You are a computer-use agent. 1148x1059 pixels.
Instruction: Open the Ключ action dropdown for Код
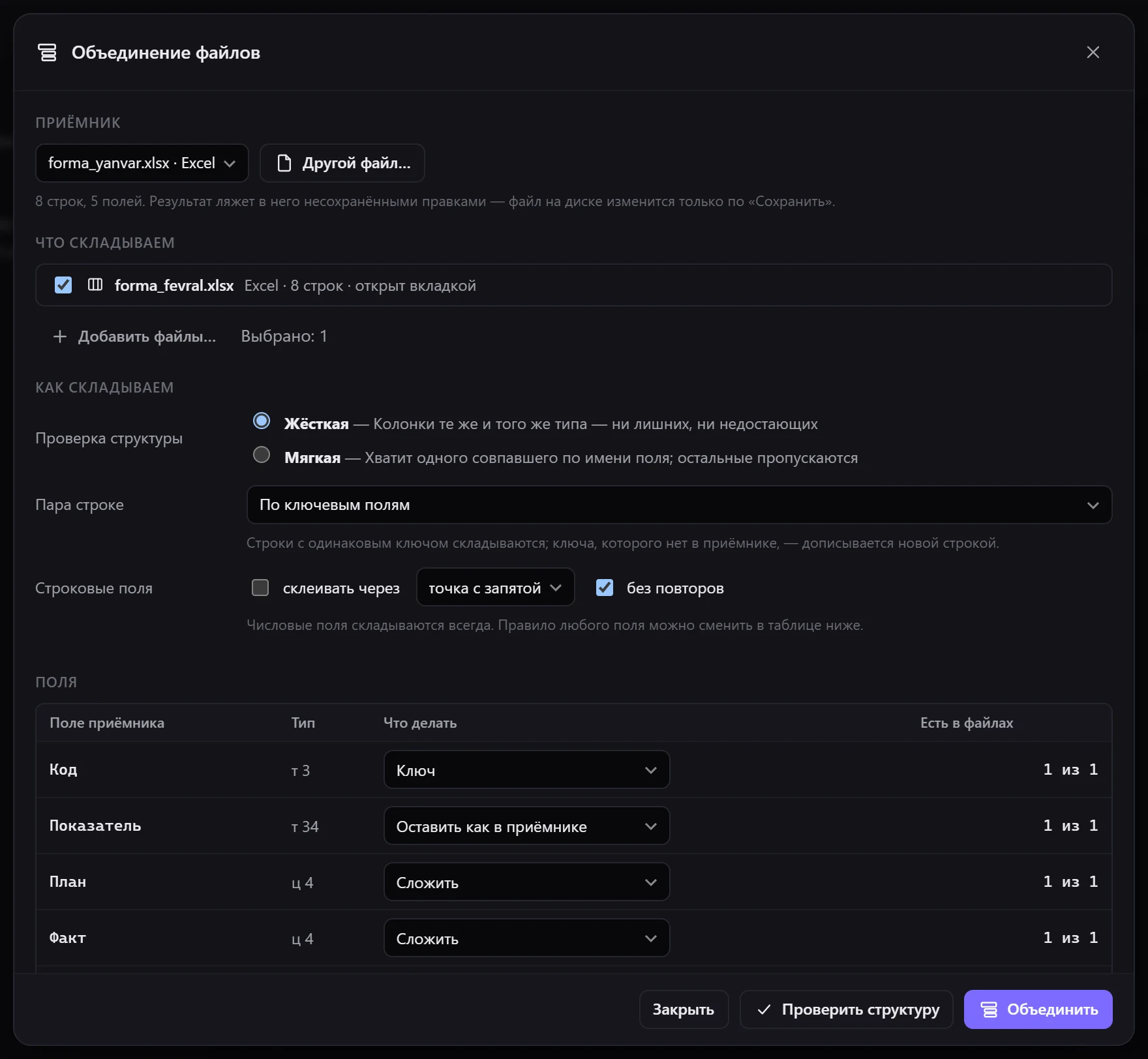526,769
